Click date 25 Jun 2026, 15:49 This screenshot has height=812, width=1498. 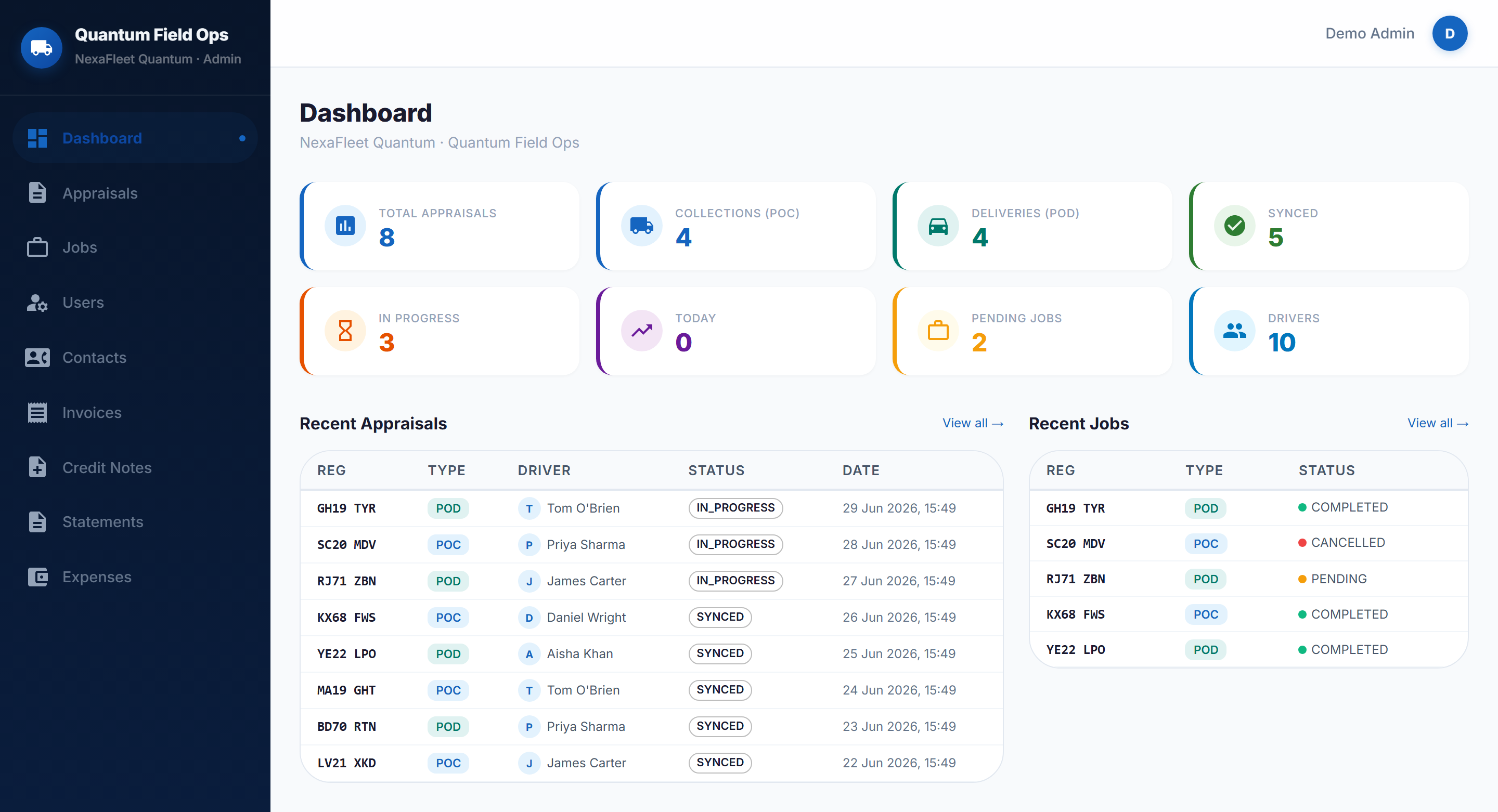click(899, 654)
